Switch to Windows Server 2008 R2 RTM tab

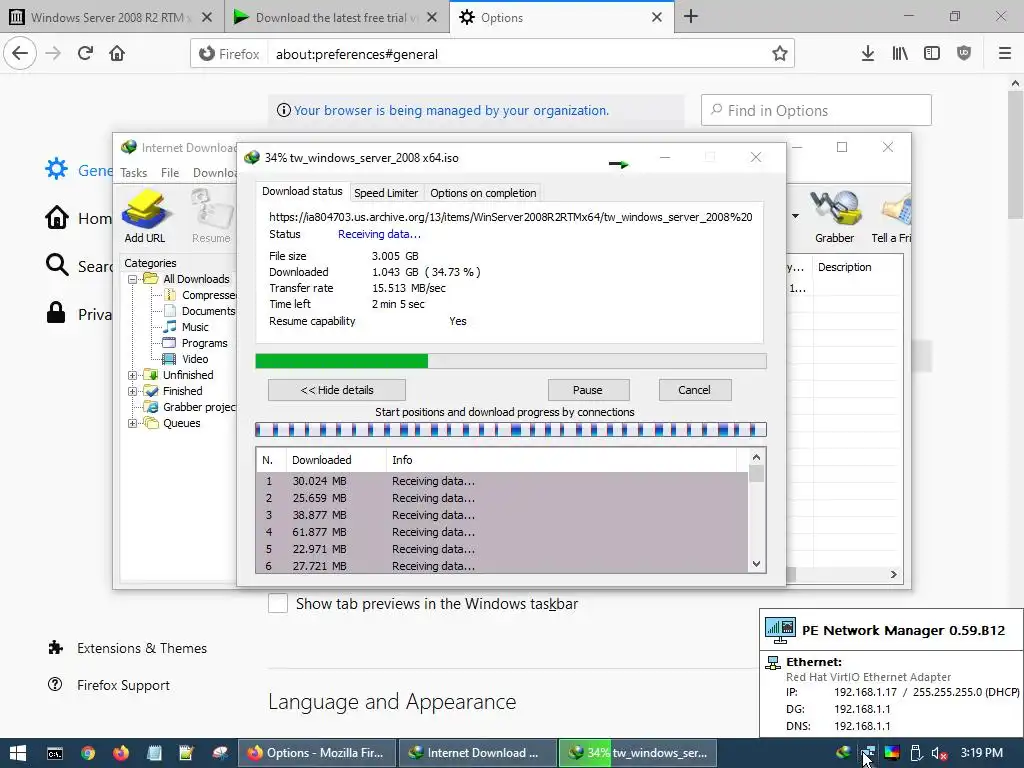click(107, 18)
